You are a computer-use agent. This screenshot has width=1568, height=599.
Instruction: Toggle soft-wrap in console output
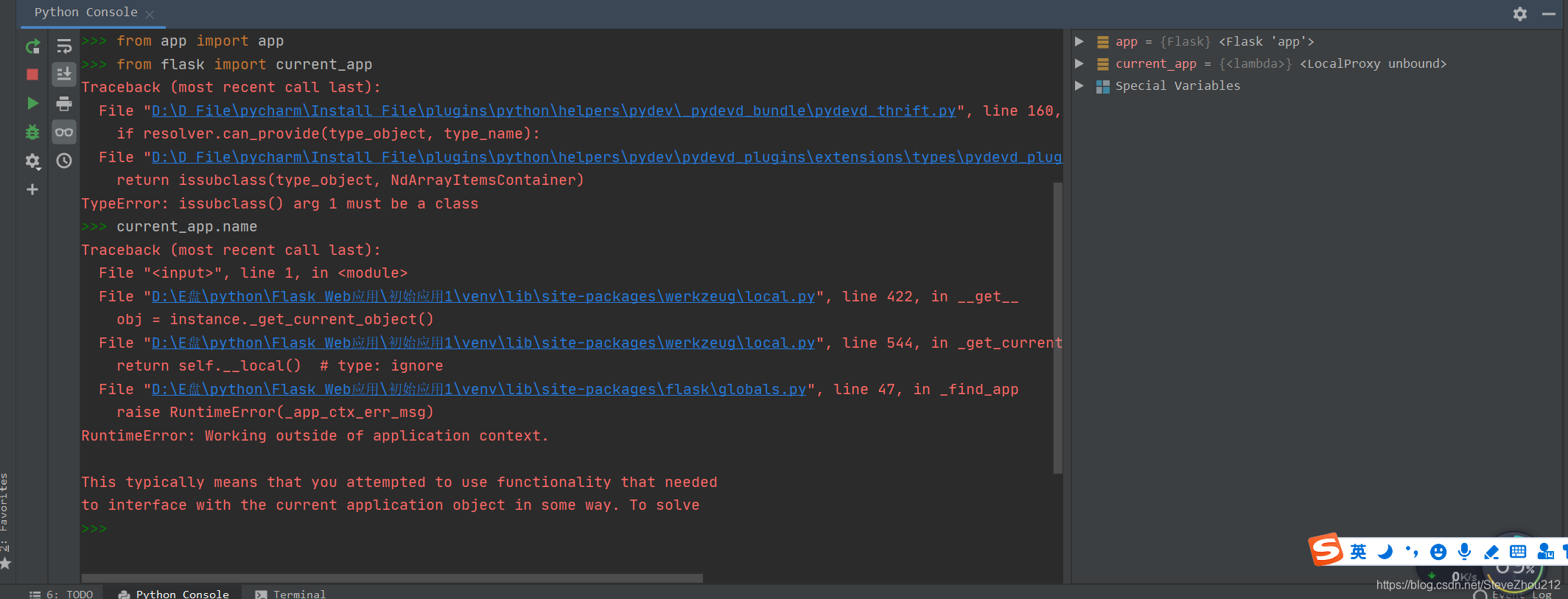coord(64,47)
